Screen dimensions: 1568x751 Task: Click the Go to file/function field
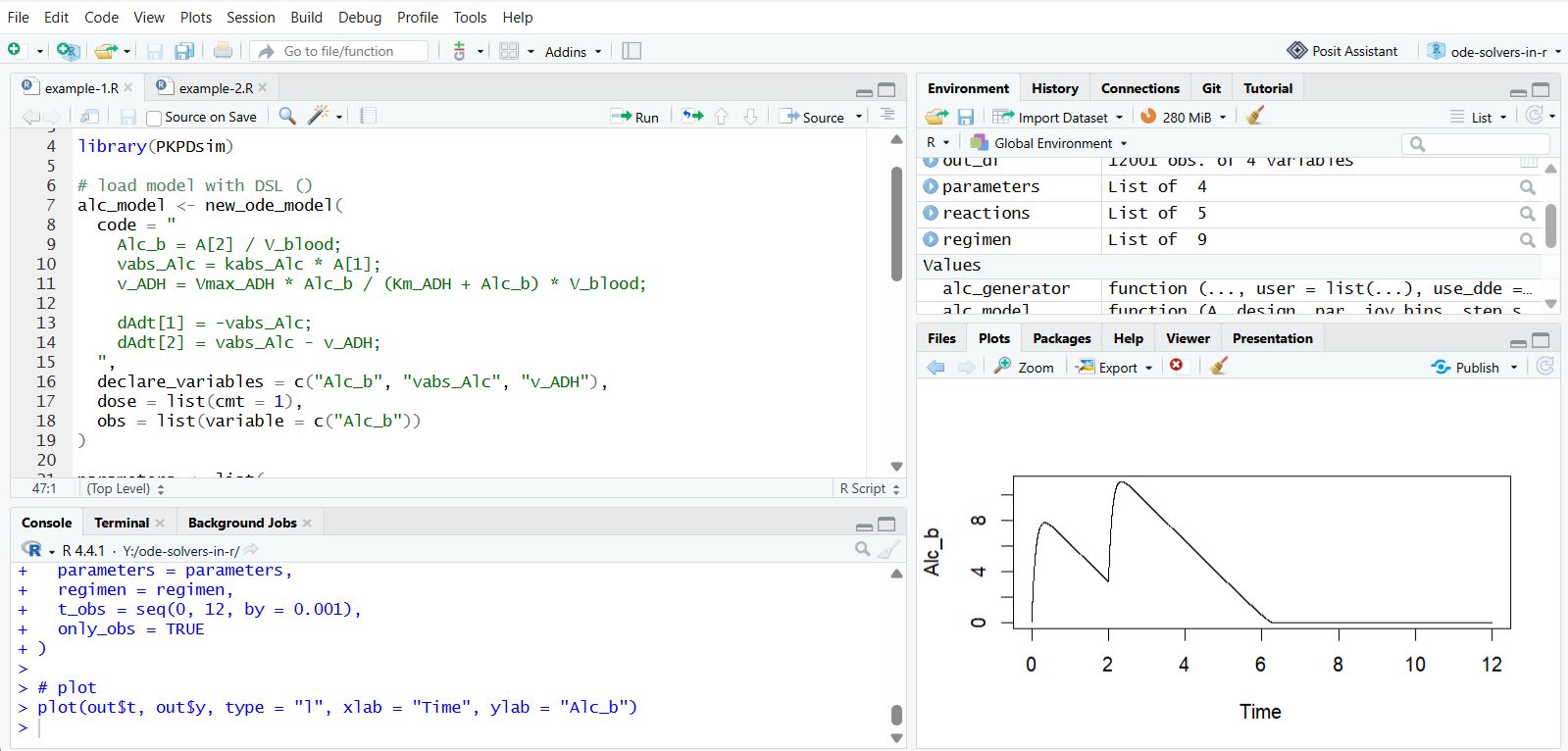(x=339, y=51)
